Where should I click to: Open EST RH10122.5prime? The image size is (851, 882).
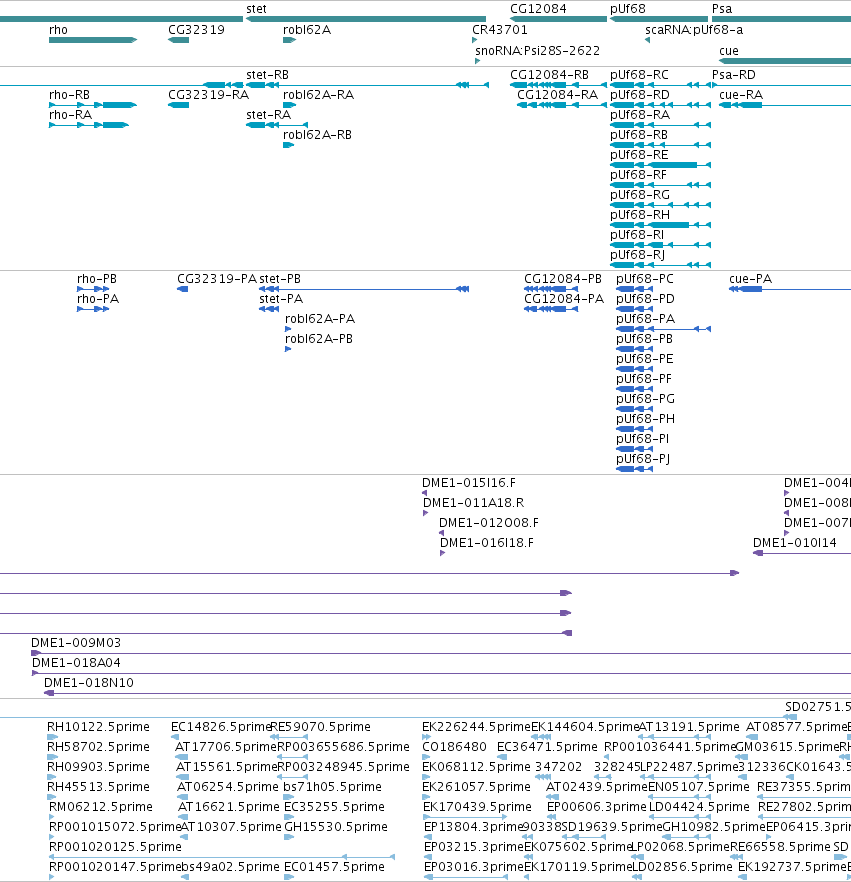[x=52, y=737]
